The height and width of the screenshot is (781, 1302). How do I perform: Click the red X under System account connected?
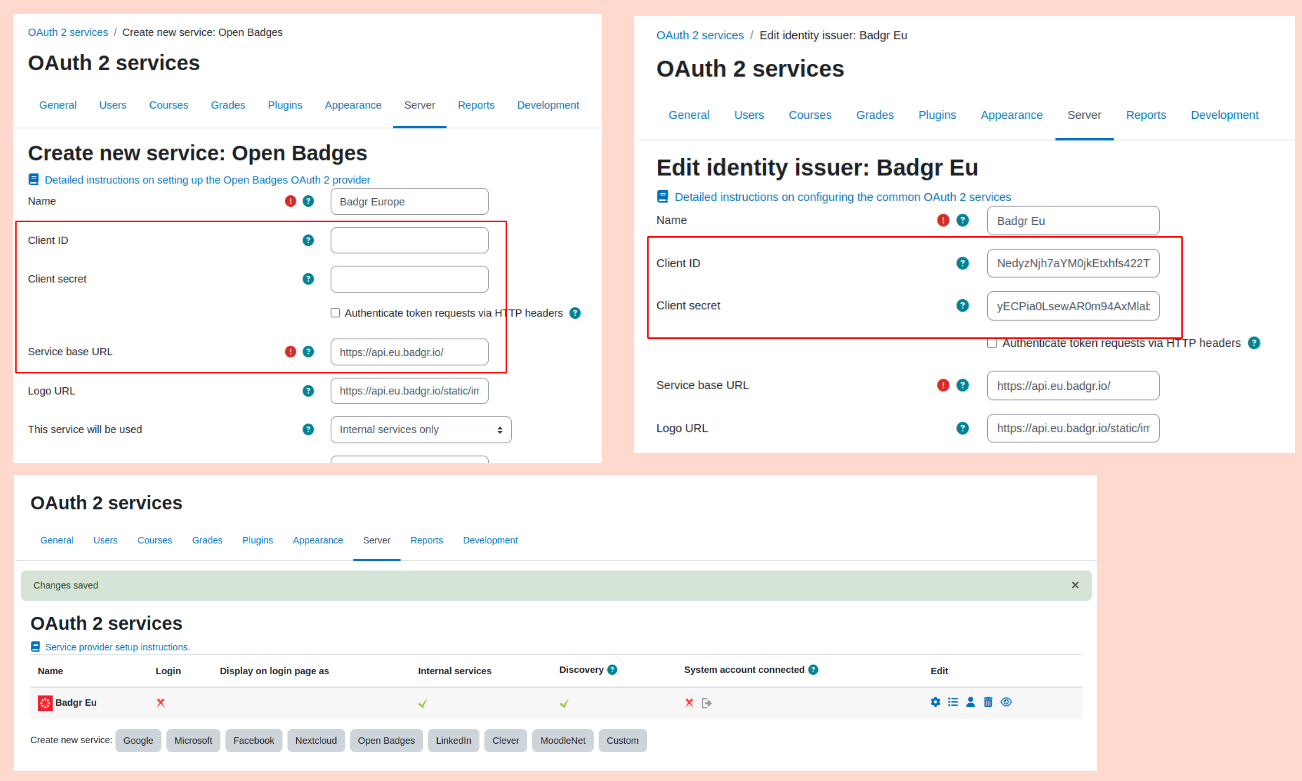coord(689,703)
